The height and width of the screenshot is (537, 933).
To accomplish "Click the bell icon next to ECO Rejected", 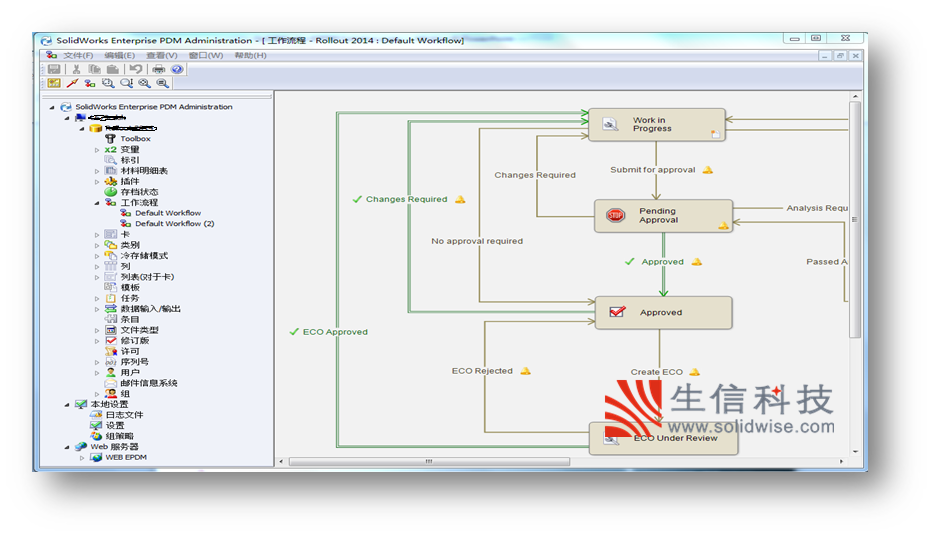I will tap(525, 371).
